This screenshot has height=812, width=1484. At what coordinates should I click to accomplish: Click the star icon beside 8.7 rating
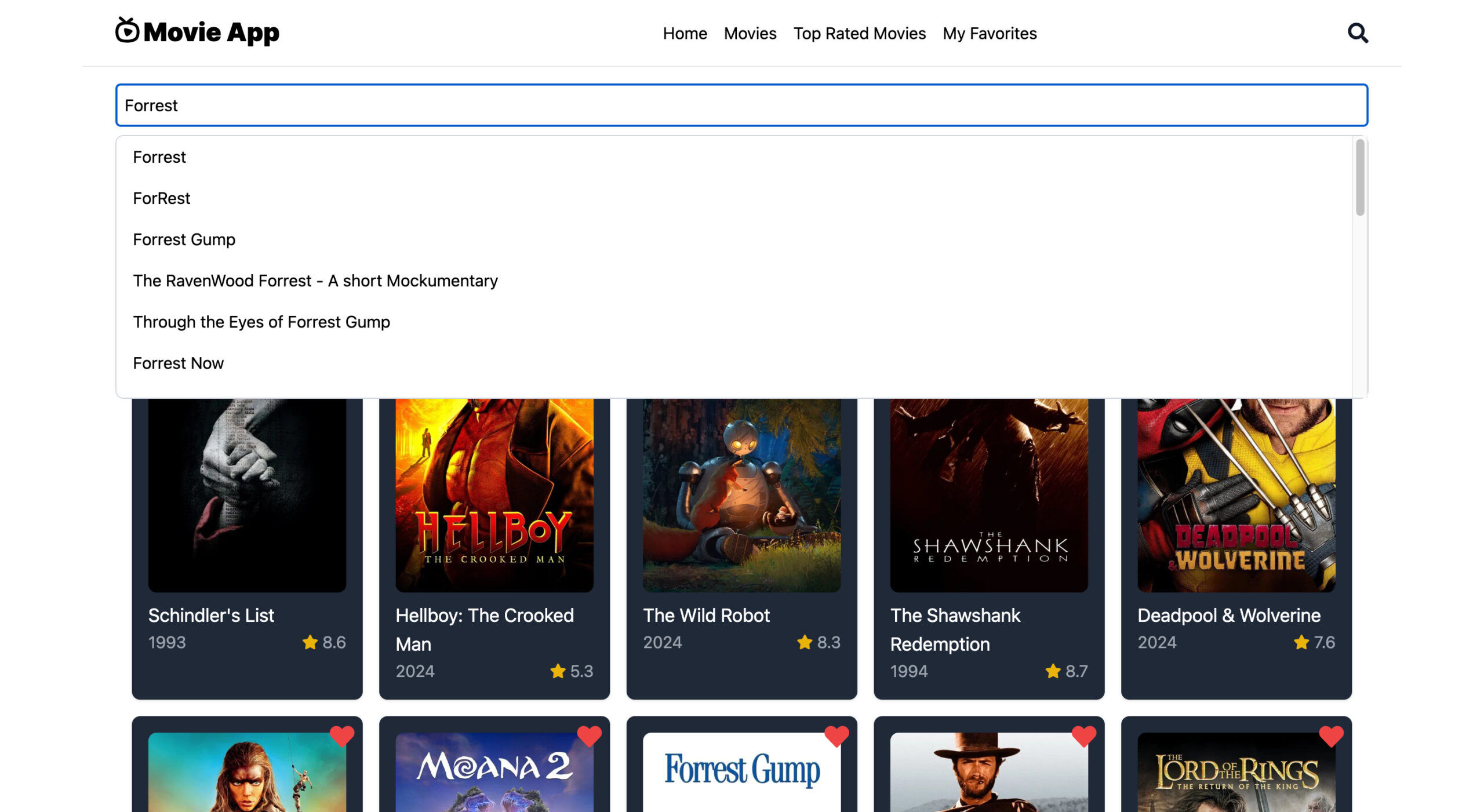click(x=1053, y=671)
